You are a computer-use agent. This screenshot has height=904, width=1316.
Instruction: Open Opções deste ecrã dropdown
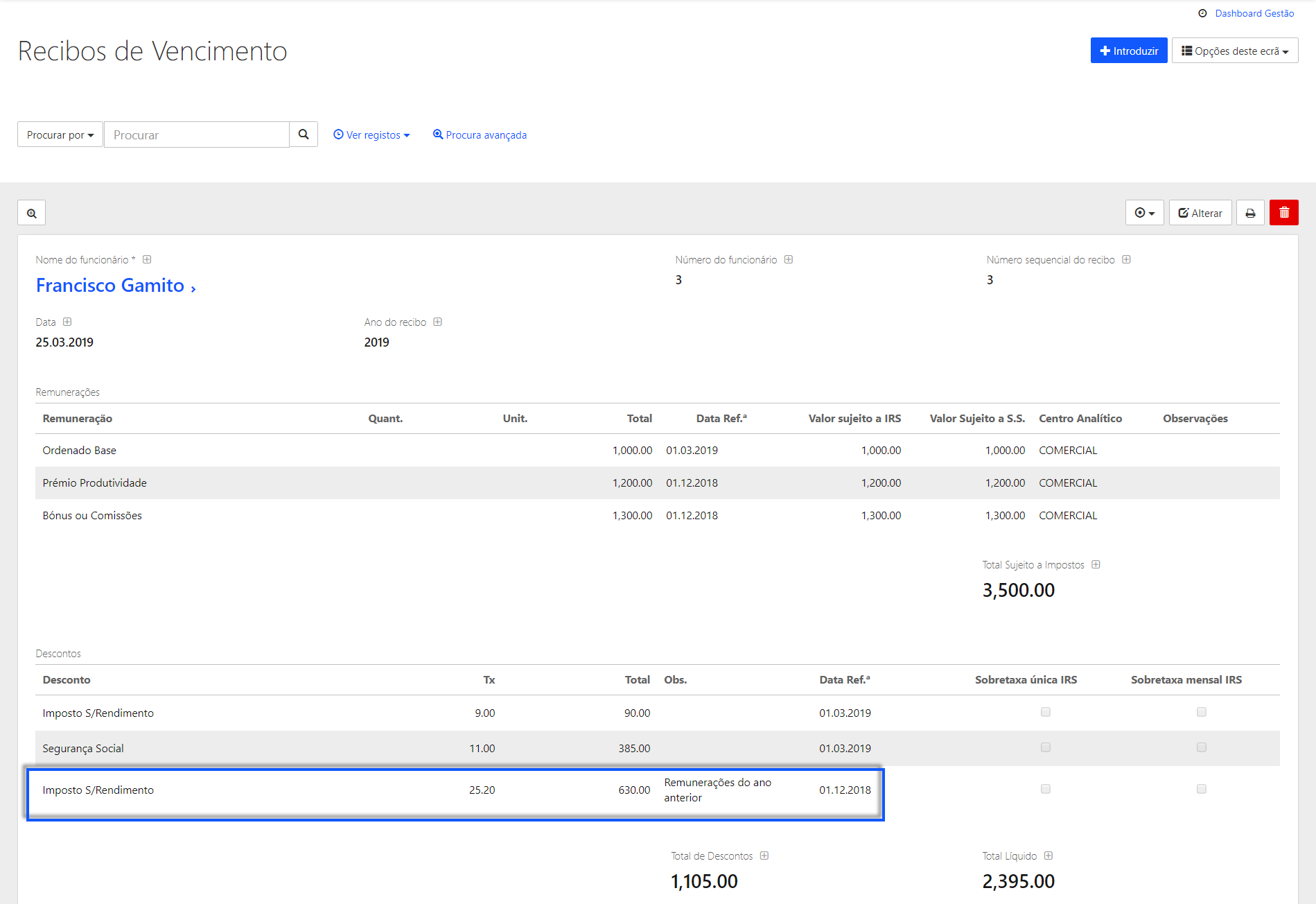tap(1235, 51)
